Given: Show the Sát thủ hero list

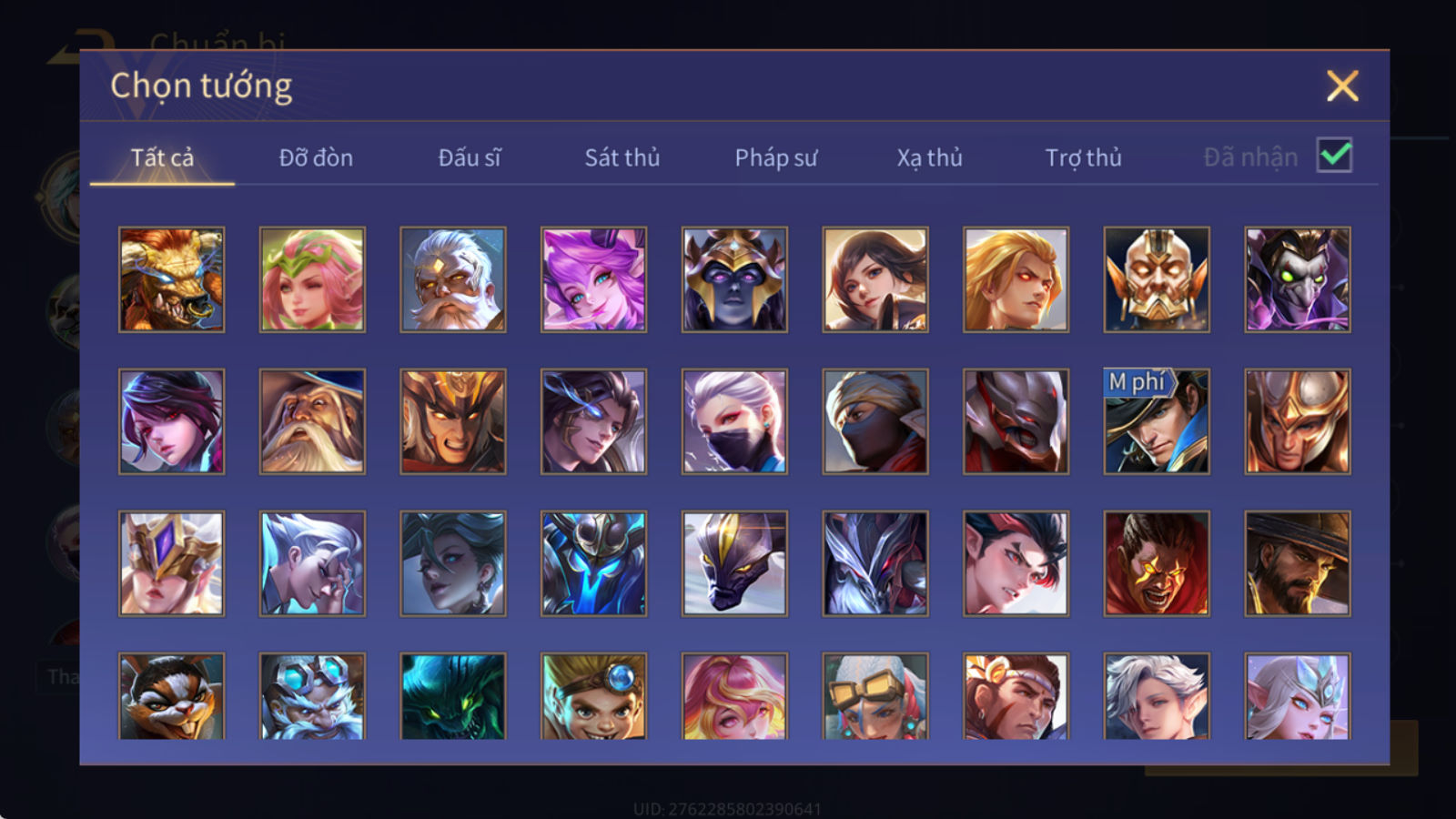Looking at the screenshot, I should point(622,157).
